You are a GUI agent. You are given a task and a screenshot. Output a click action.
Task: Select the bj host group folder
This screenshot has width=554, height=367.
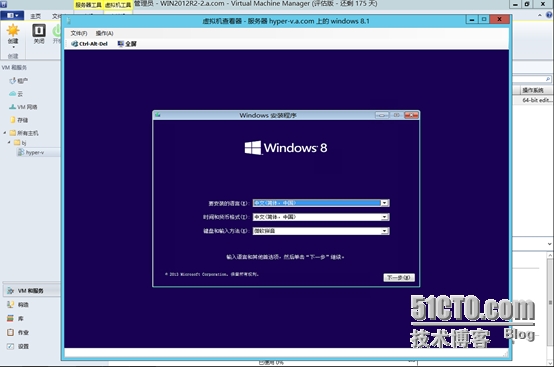(20, 143)
